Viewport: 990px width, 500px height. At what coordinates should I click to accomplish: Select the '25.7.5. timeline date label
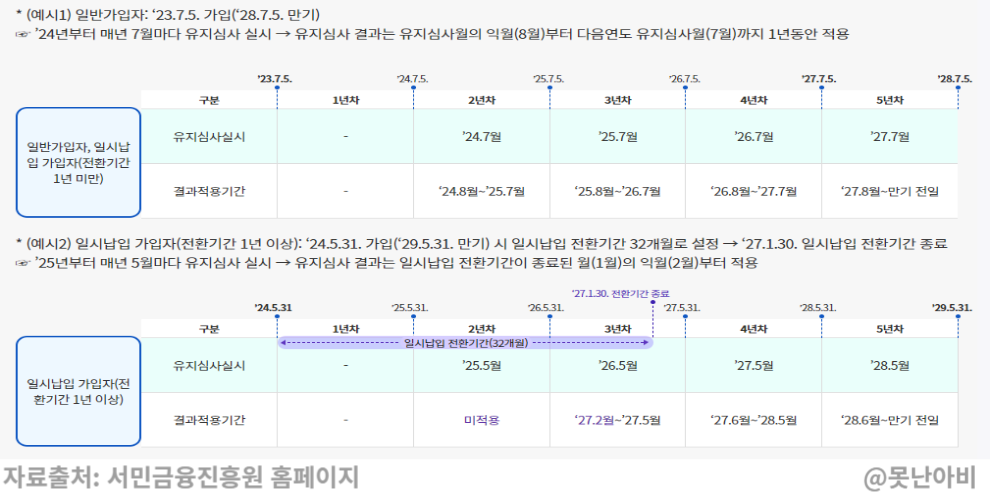pos(549,80)
